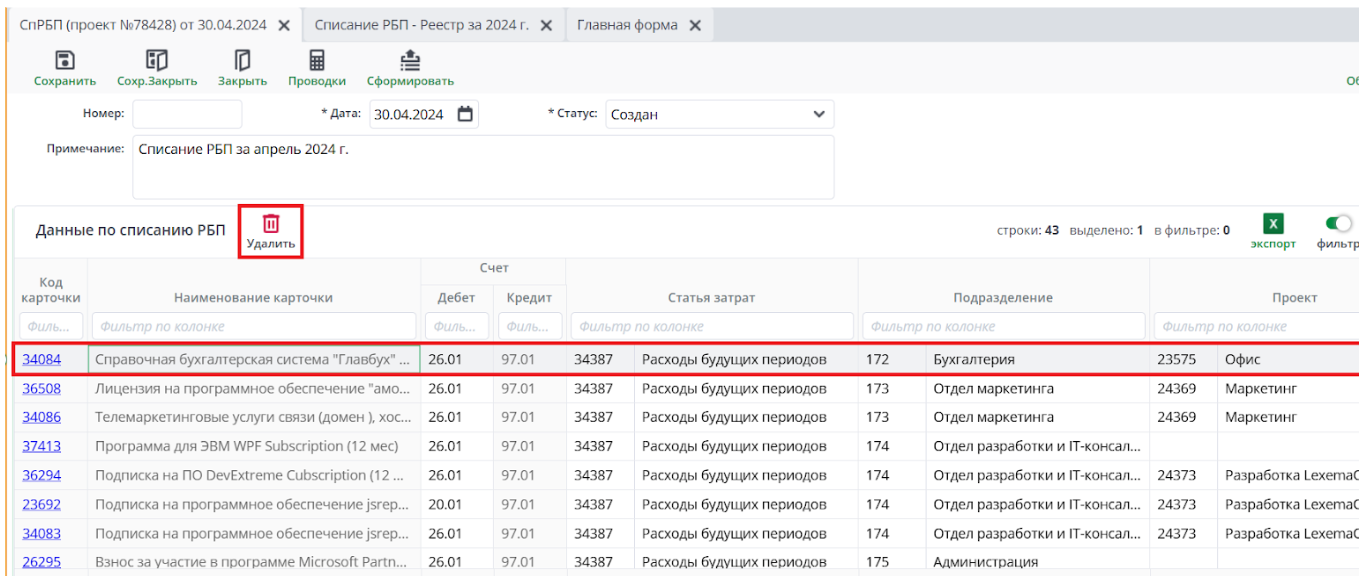The image size is (1359, 576).
Task: Click card code link 37413
Action: tap(42, 446)
